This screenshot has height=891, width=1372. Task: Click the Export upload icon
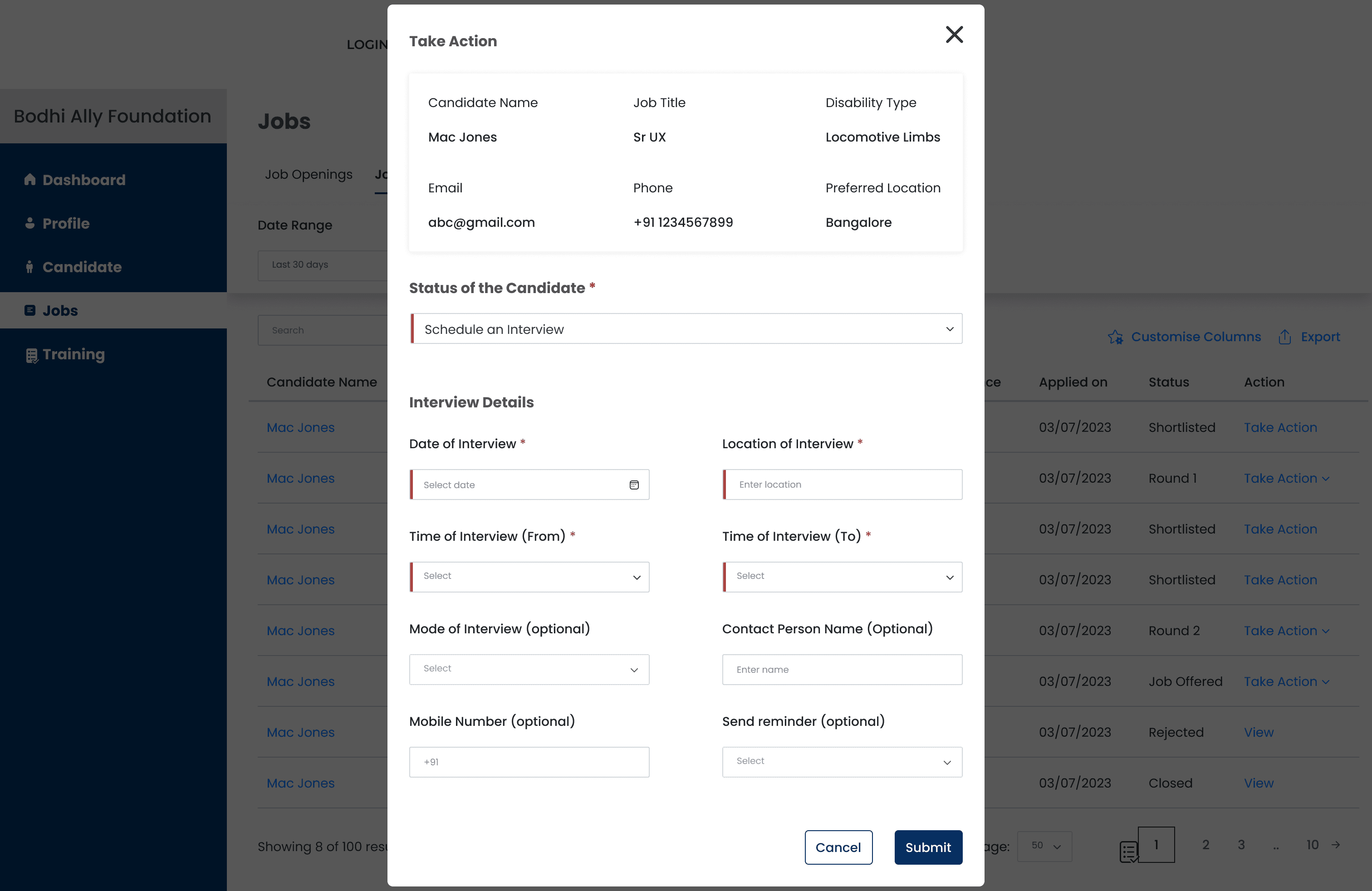tap(1284, 337)
